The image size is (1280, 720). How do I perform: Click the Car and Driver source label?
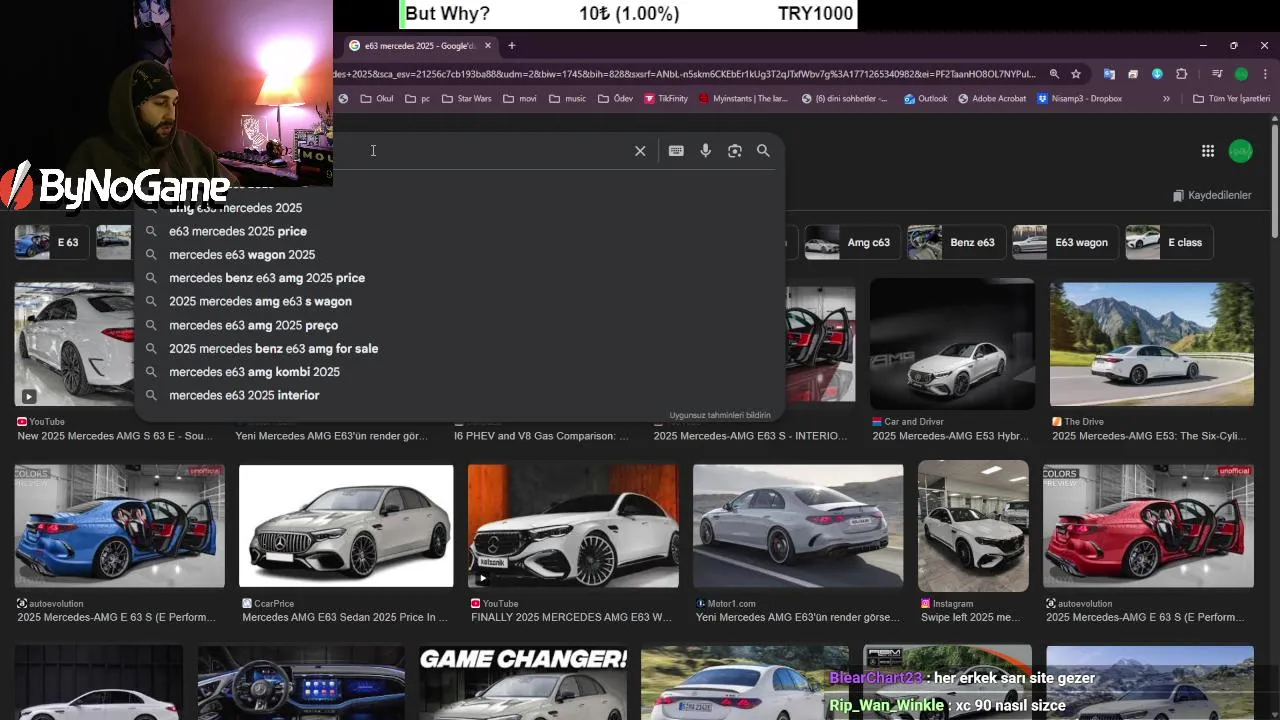coord(914,422)
